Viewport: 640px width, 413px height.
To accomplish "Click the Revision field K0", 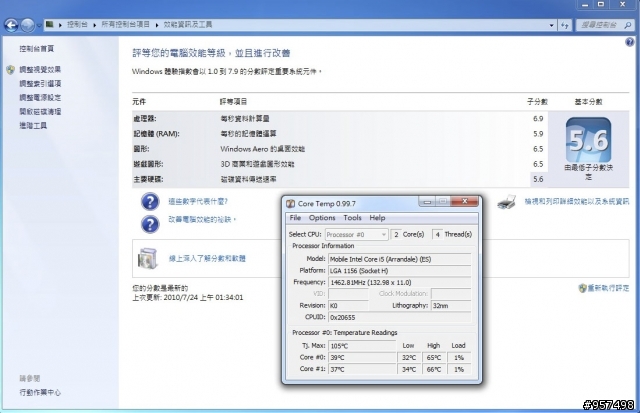I will point(348,306).
